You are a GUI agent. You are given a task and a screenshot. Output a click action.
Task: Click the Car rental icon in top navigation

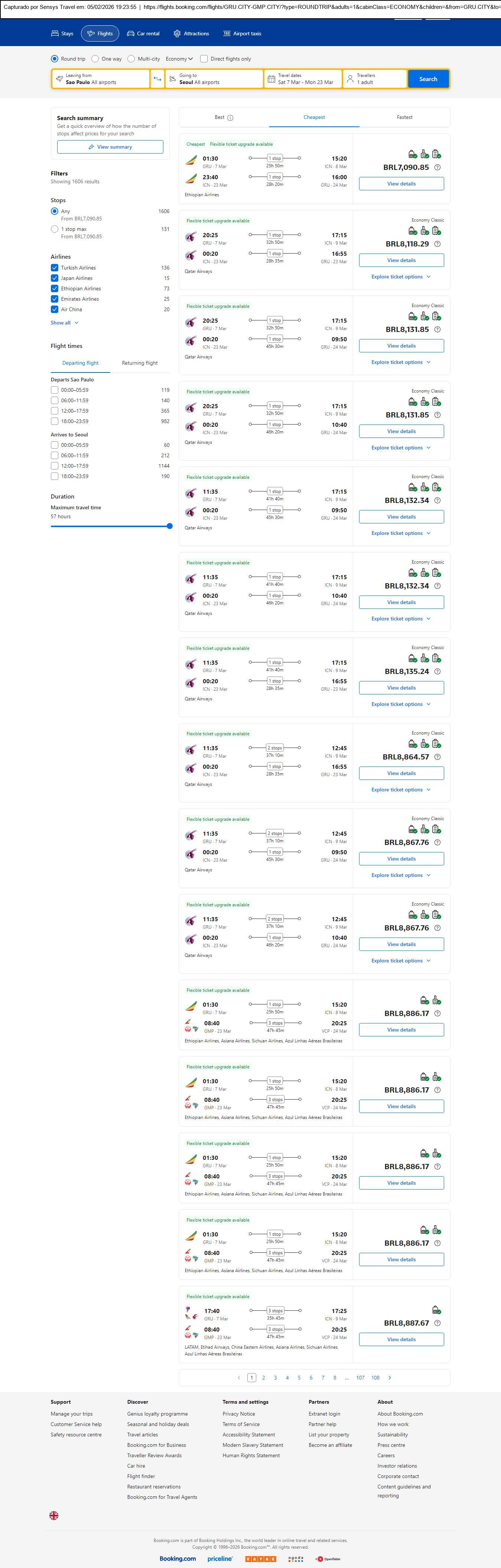[131, 33]
